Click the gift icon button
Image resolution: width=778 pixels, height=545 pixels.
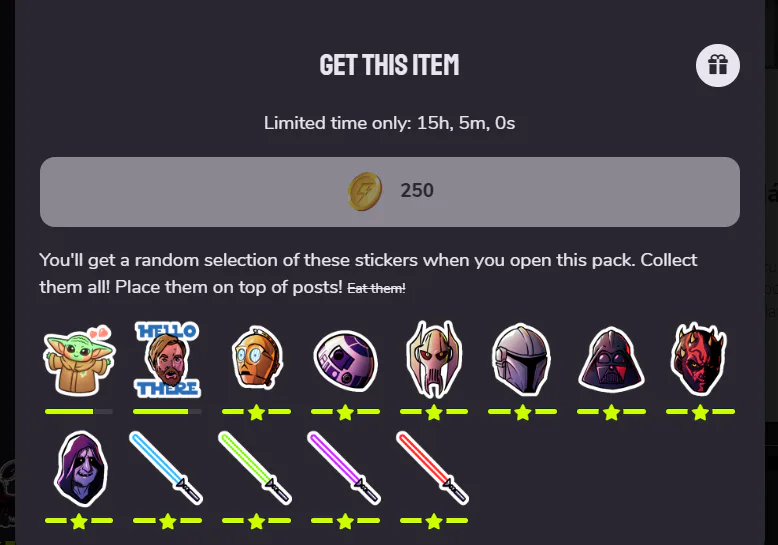717,66
